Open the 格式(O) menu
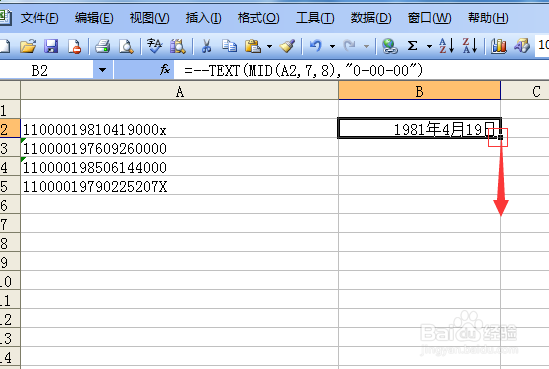This screenshot has height=369, width=549. (258, 18)
